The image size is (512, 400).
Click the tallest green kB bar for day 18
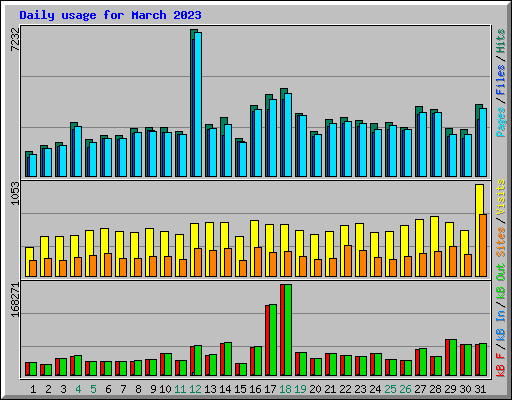point(288,330)
